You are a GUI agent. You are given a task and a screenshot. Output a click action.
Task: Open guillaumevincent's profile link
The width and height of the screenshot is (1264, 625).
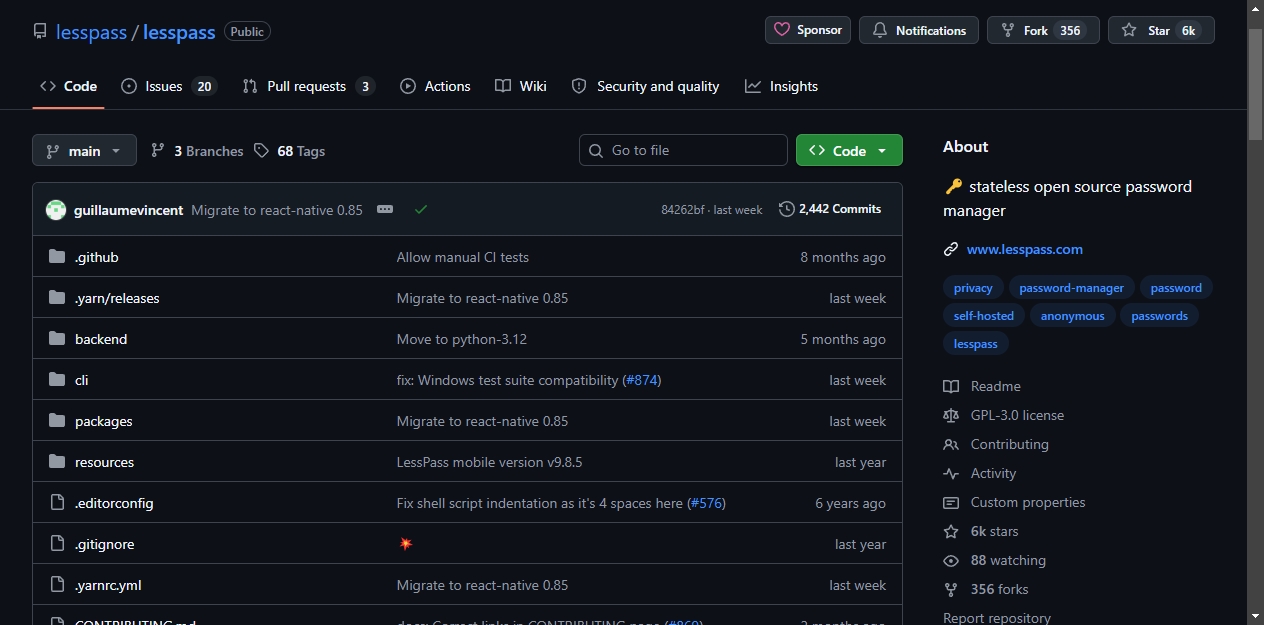(x=129, y=210)
